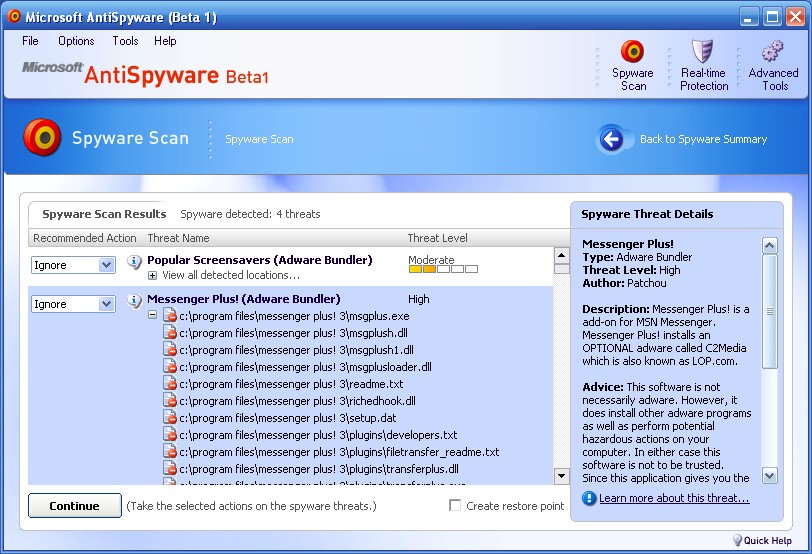Click info icon beside Popular Screensavers
Screen dimensions: 812x554
(x=134, y=261)
